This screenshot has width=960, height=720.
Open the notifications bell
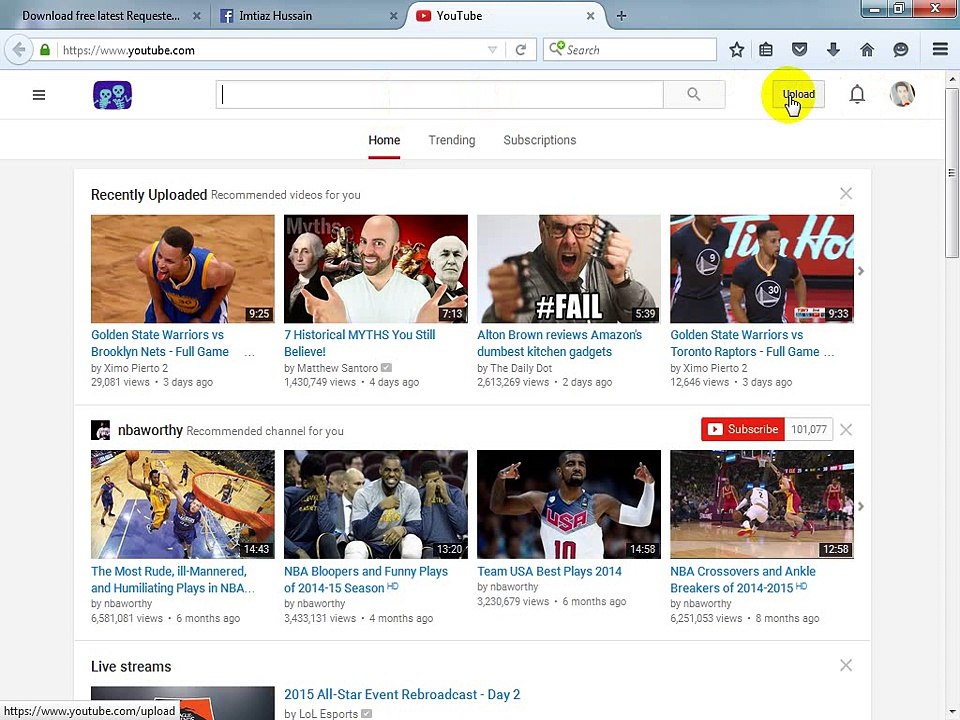857,94
